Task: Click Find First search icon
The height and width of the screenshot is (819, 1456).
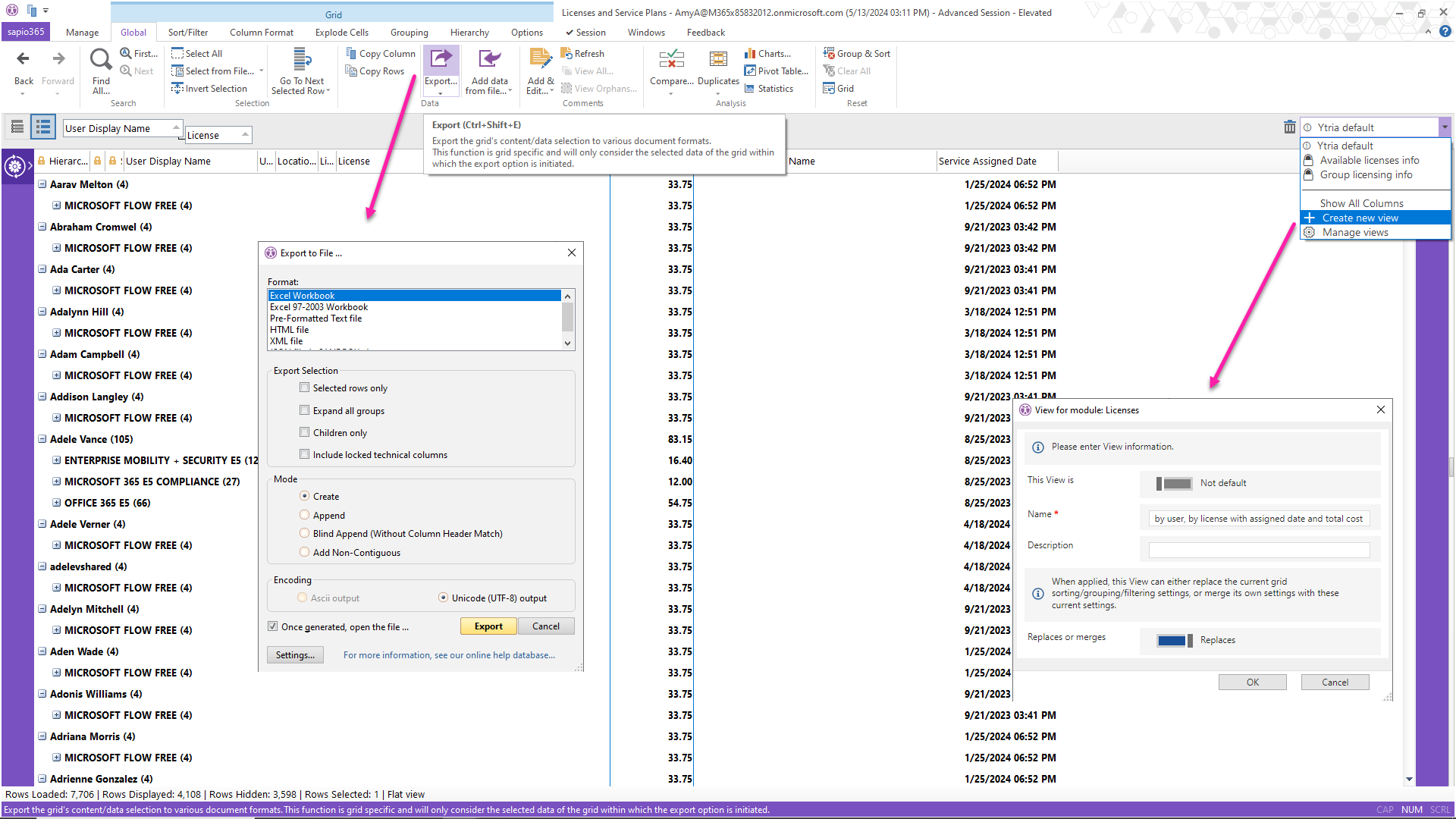Action: point(126,53)
